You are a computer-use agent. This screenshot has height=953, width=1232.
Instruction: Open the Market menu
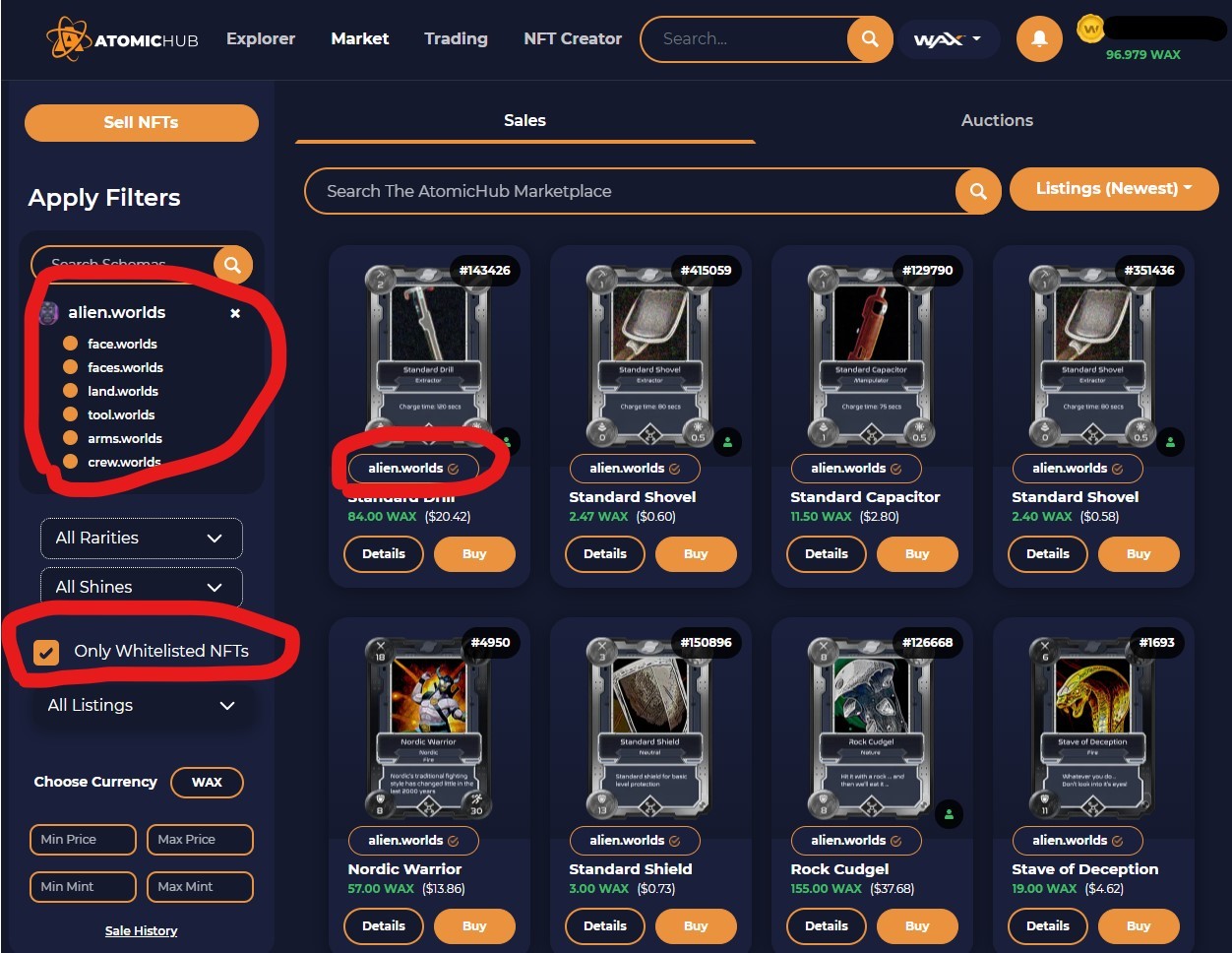(x=360, y=38)
